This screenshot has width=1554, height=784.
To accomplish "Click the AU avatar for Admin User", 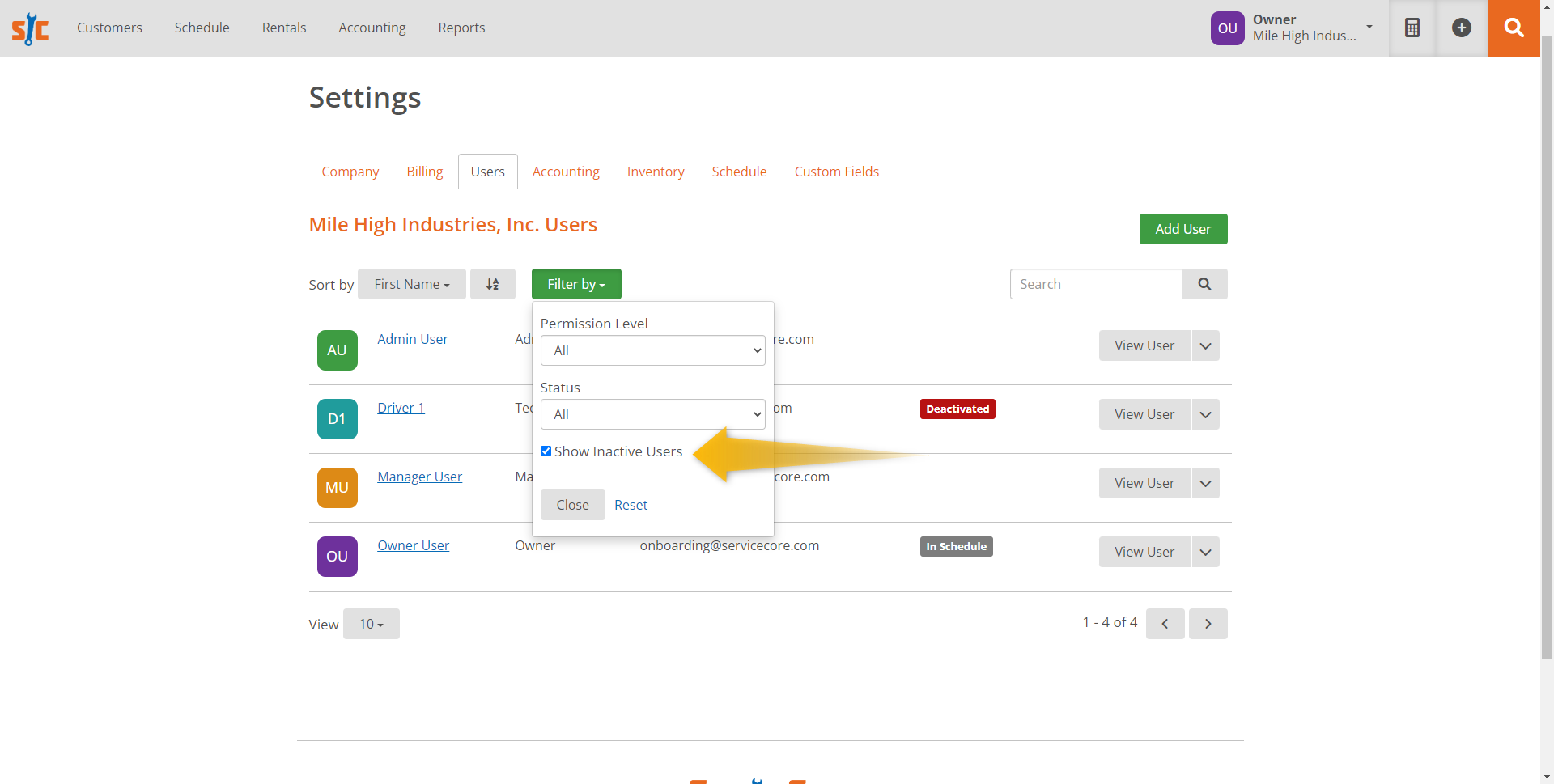I will pyautogui.click(x=337, y=350).
